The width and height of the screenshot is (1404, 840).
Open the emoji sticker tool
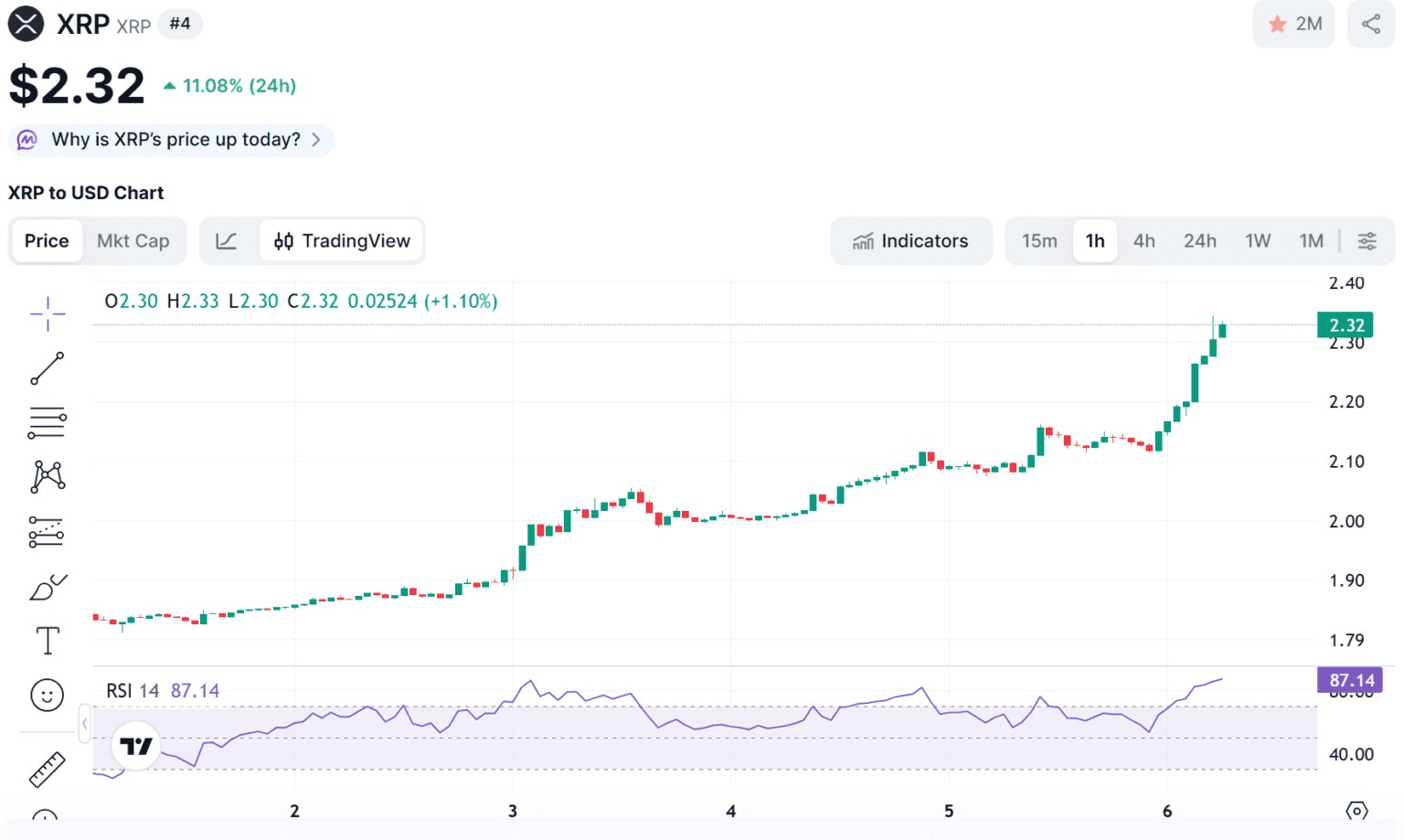pyautogui.click(x=48, y=696)
